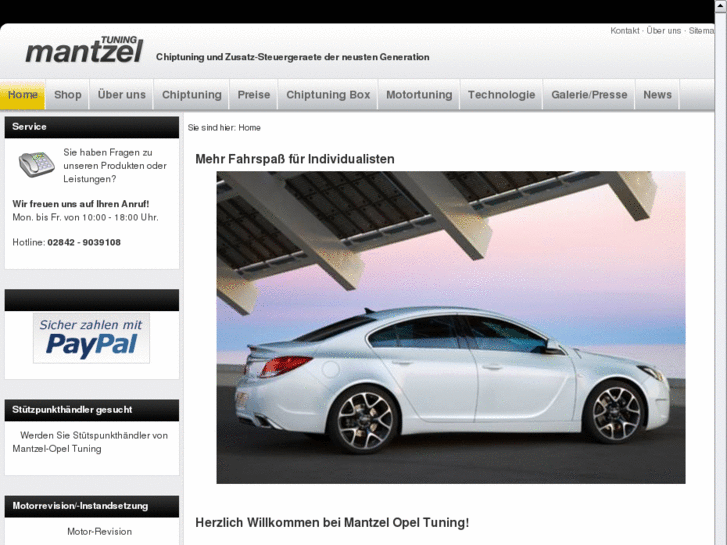The image size is (727, 545).
Task: Click the top-right Über uns link
Action: click(663, 31)
